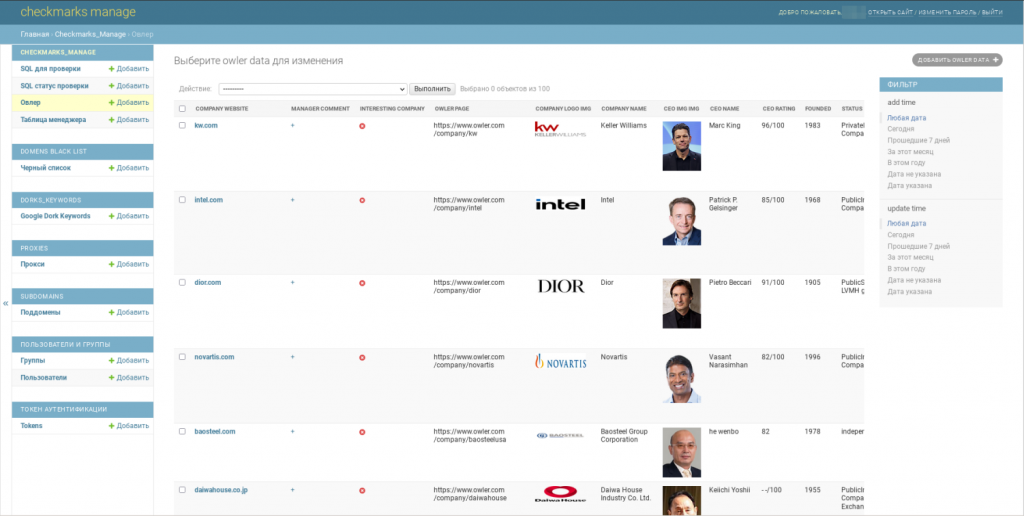Check the kw.com row checkbox
The width and height of the screenshot is (1024, 516).
pos(182,125)
